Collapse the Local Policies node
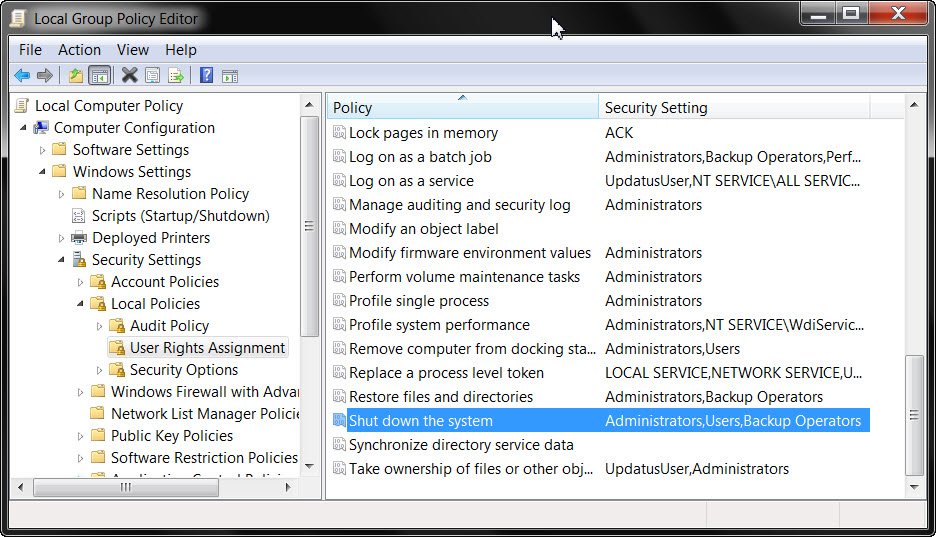The width and height of the screenshot is (936, 537). click(x=81, y=304)
